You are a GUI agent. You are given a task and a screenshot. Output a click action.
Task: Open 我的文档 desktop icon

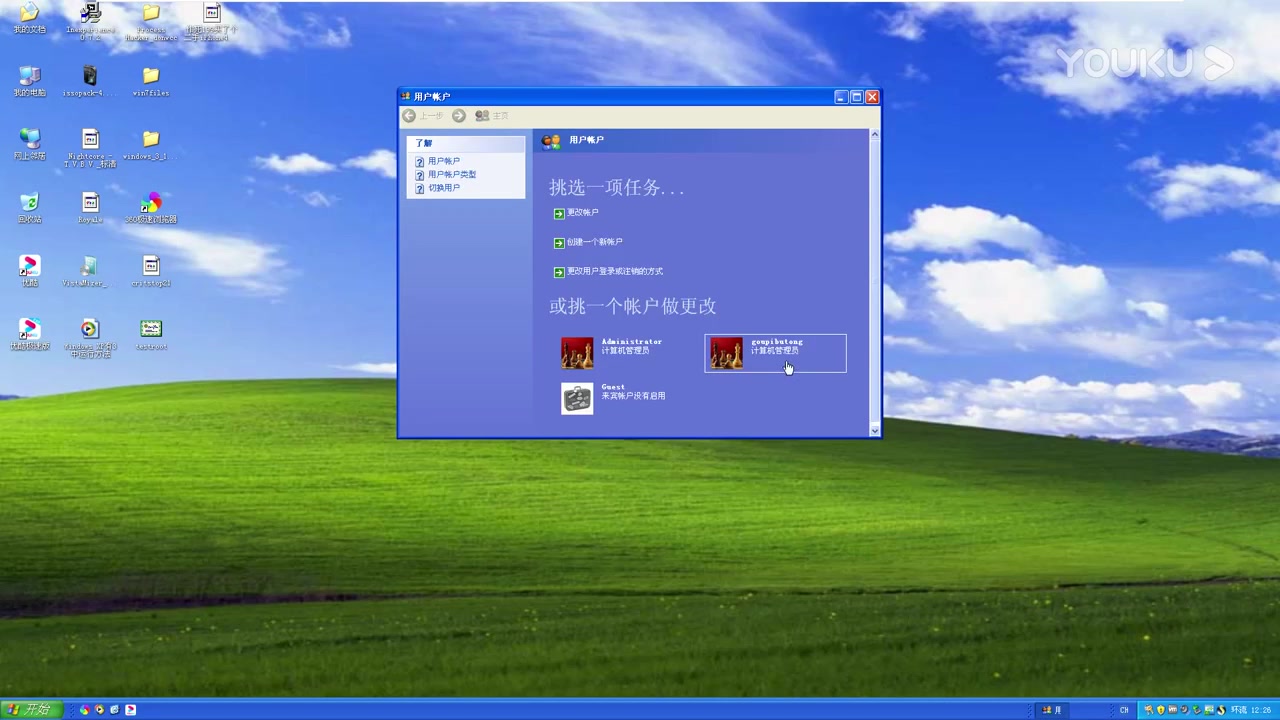click(x=29, y=18)
